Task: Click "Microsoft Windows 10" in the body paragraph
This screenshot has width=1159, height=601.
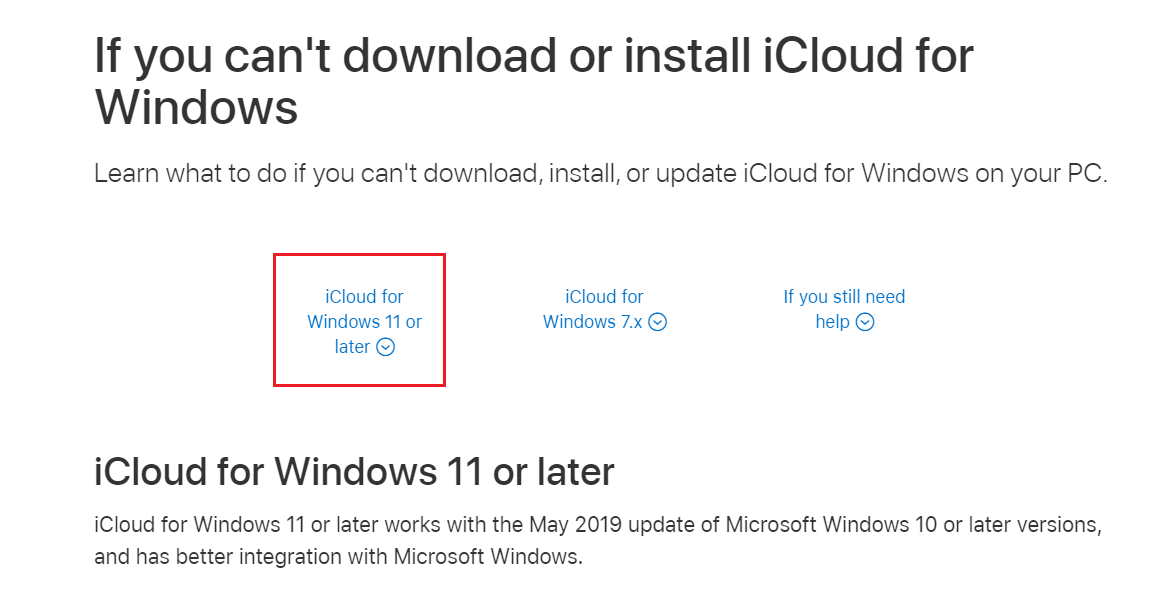Action: (831, 525)
